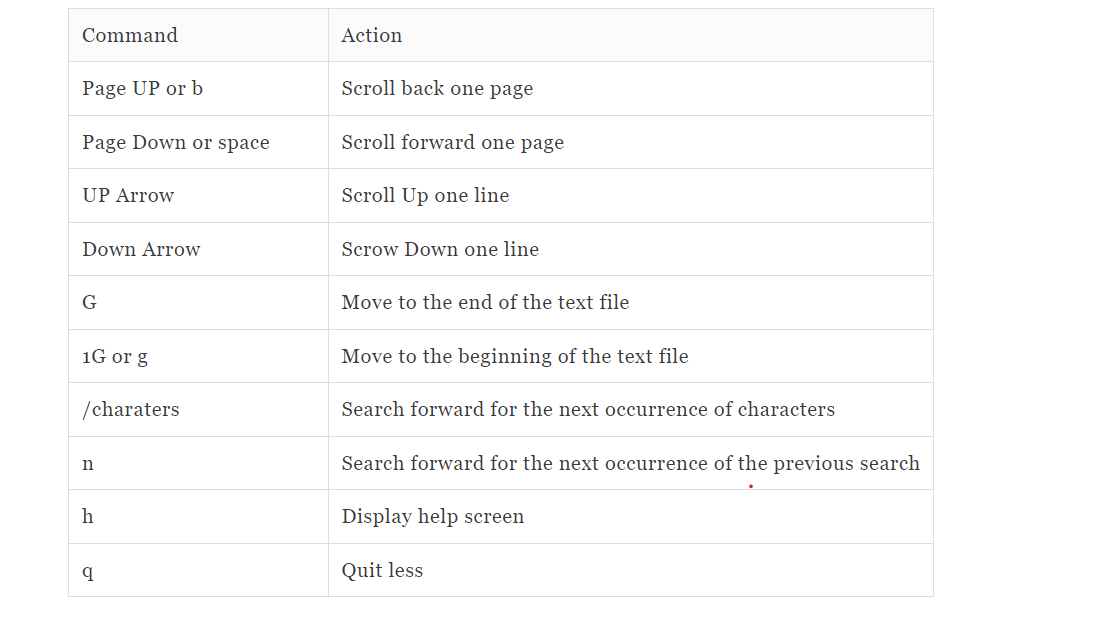Select the "1G or g" cell

click(x=115, y=357)
